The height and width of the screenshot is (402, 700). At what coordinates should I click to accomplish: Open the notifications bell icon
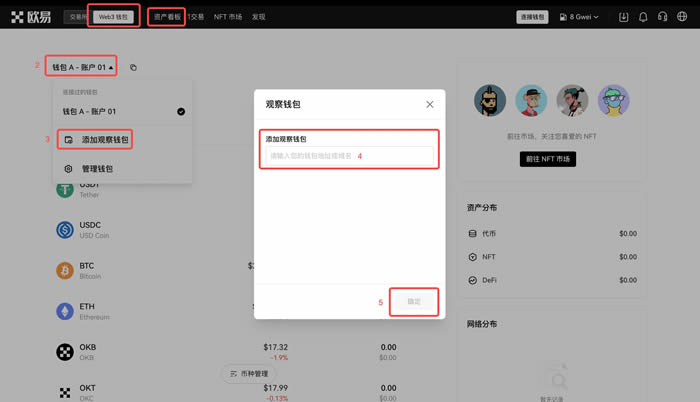click(x=643, y=17)
